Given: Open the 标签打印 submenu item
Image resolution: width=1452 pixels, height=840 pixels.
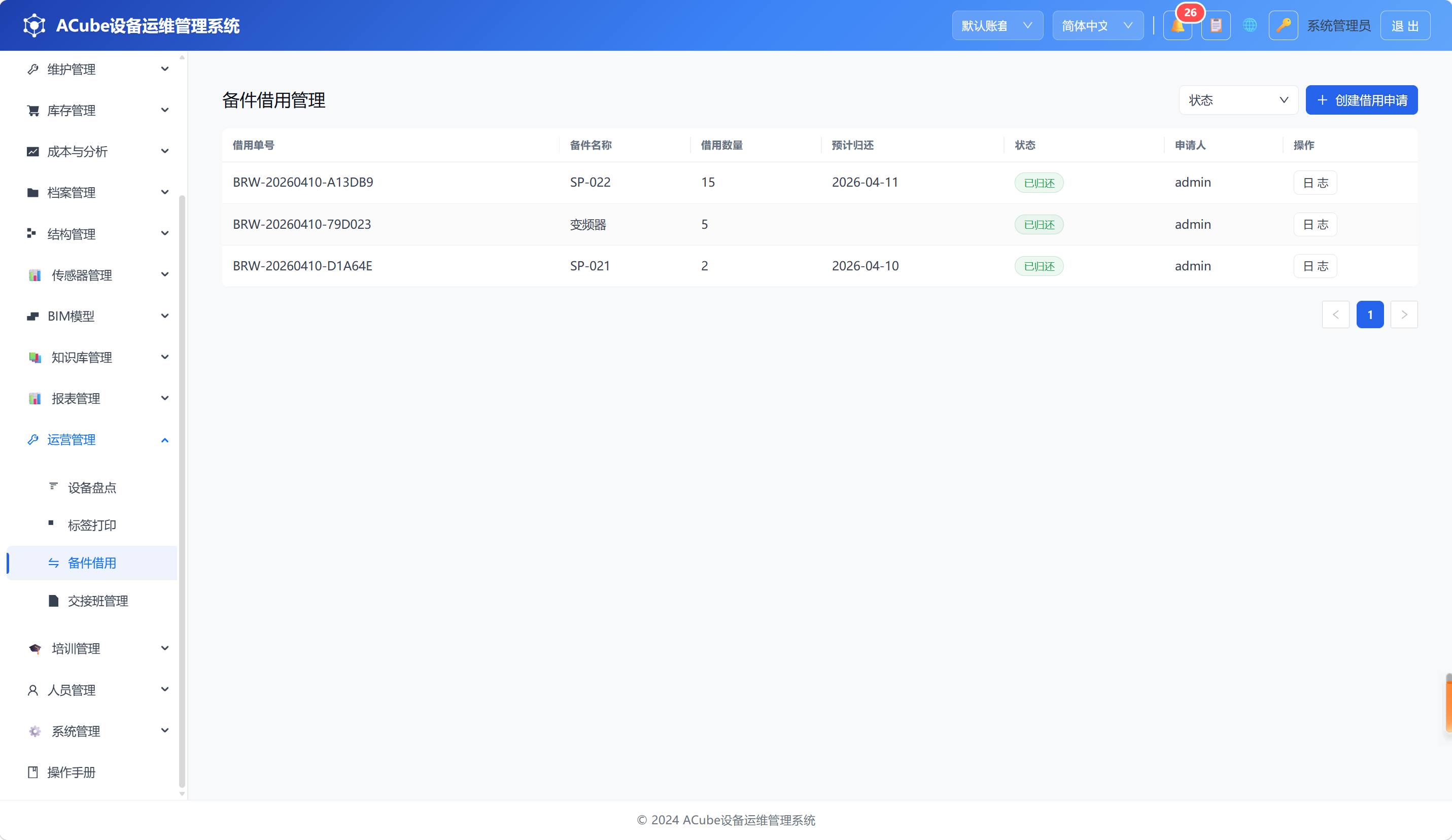Looking at the screenshot, I should tap(92, 526).
